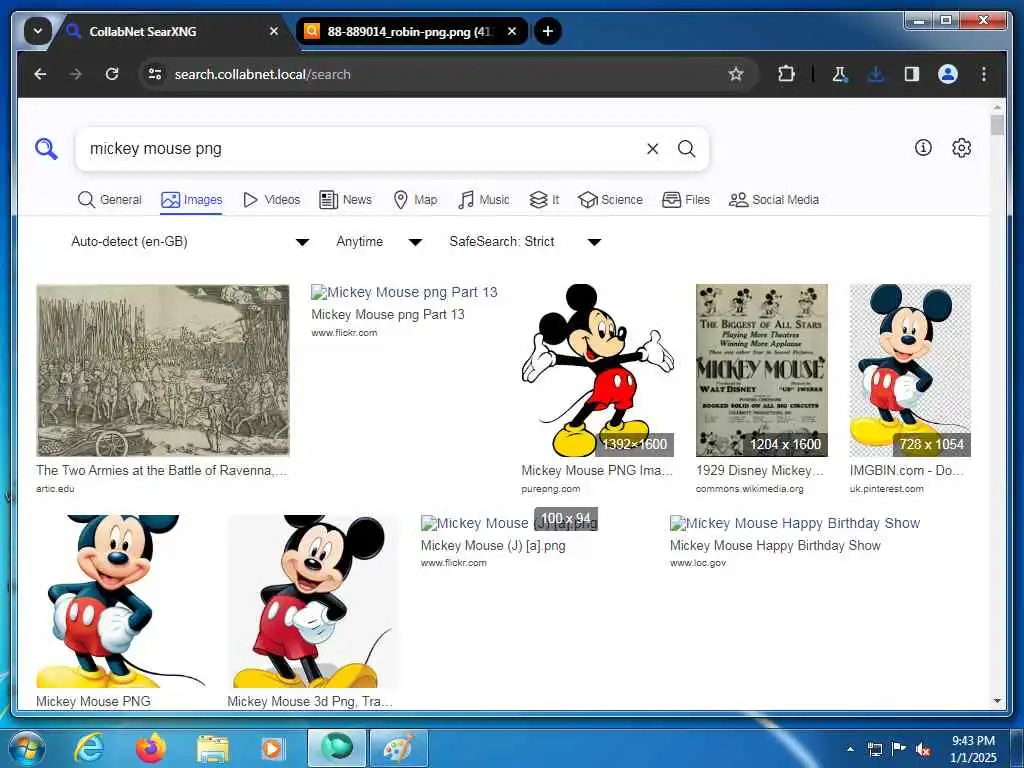This screenshot has width=1024, height=768.
Task: Click the page vertical scrollbar thumb
Action: pos(997,125)
